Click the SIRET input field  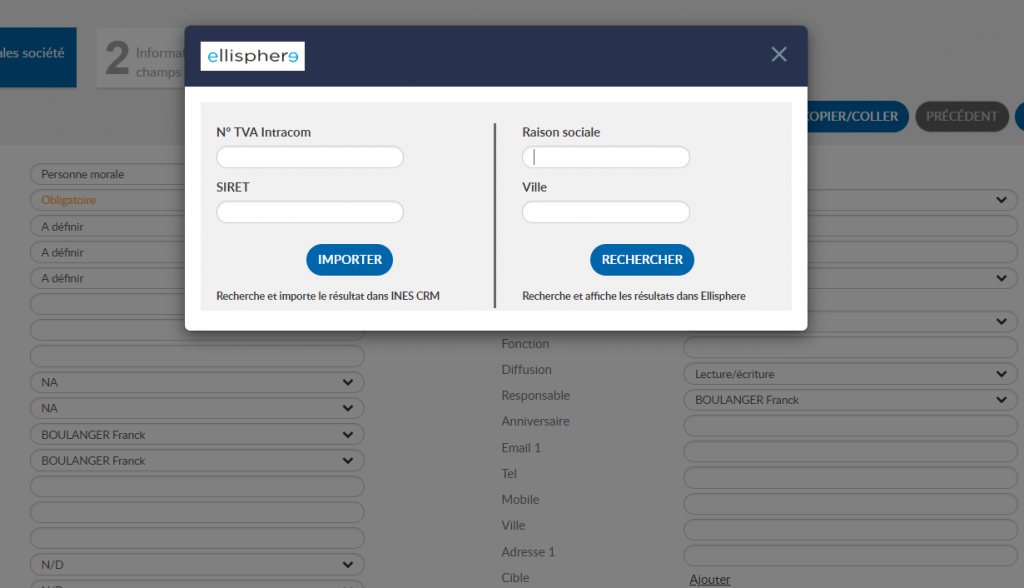[x=309, y=212]
